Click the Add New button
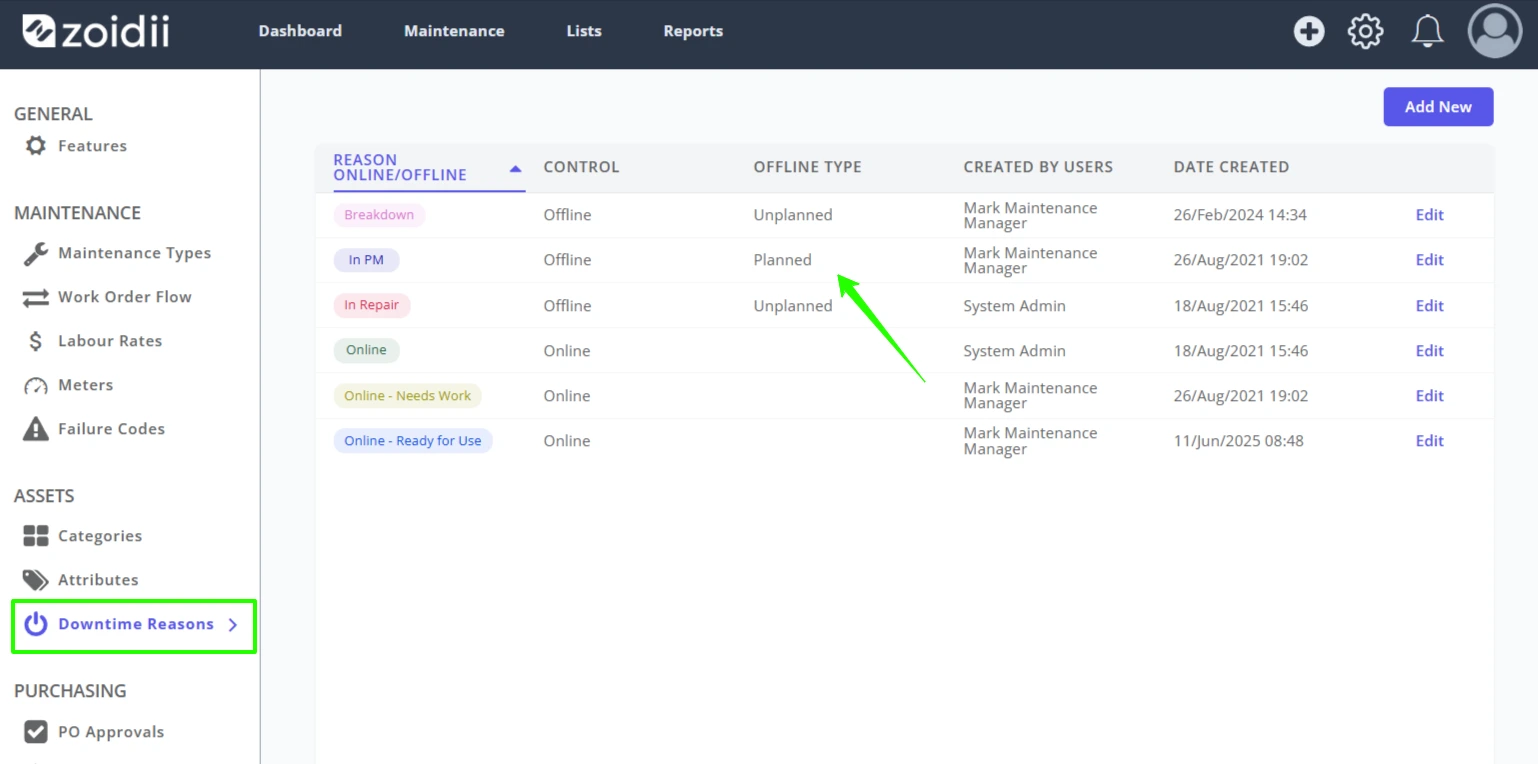 (x=1438, y=107)
